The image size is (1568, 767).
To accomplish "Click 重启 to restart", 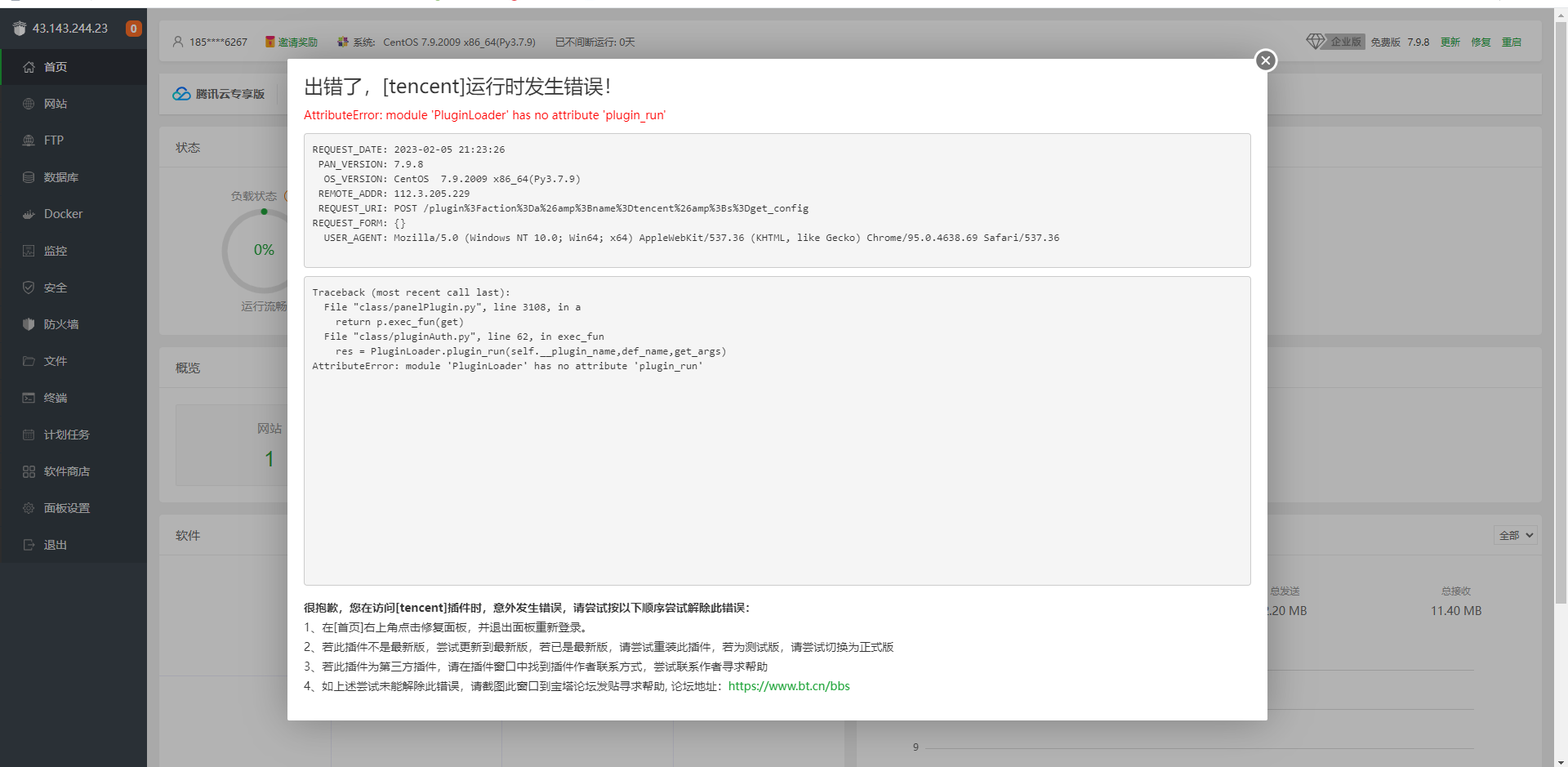I will [x=1512, y=42].
